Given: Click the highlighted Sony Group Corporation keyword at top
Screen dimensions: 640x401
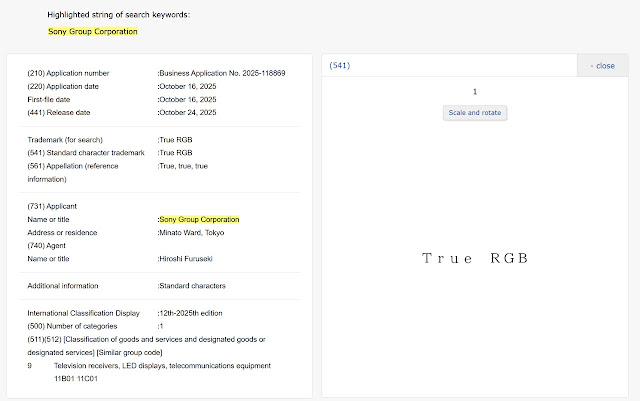Looking at the screenshot, I should coord(93,32).
